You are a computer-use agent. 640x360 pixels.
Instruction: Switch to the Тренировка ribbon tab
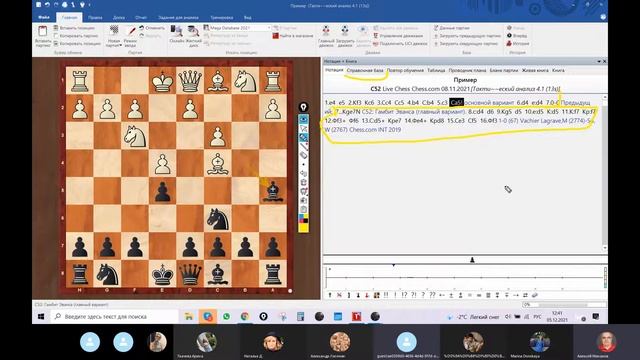click(222, 18)
